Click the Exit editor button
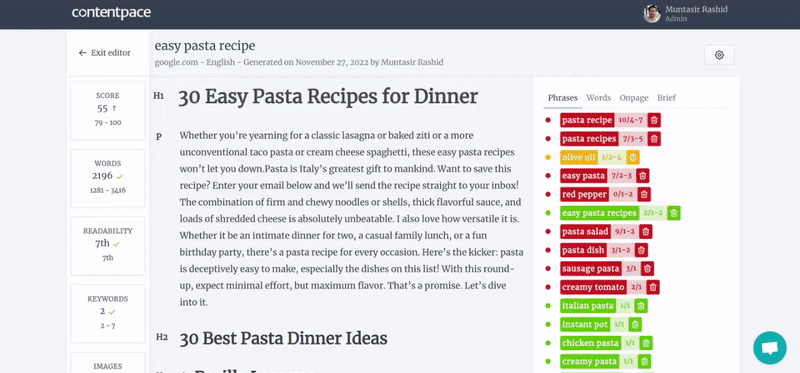Viewport: 800px width, 373px height. [105, 53]
